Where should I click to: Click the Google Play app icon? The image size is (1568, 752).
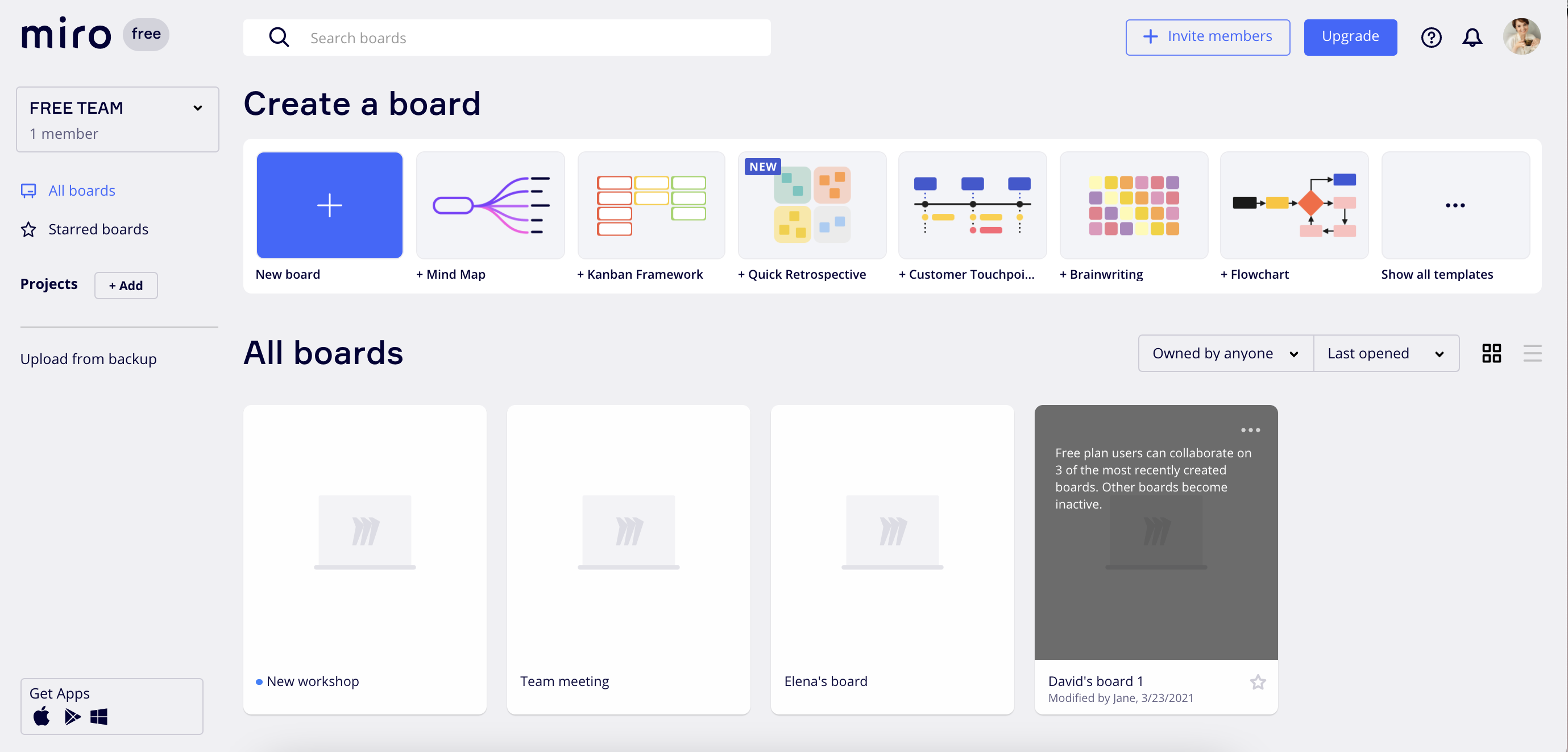coord(72,717)
